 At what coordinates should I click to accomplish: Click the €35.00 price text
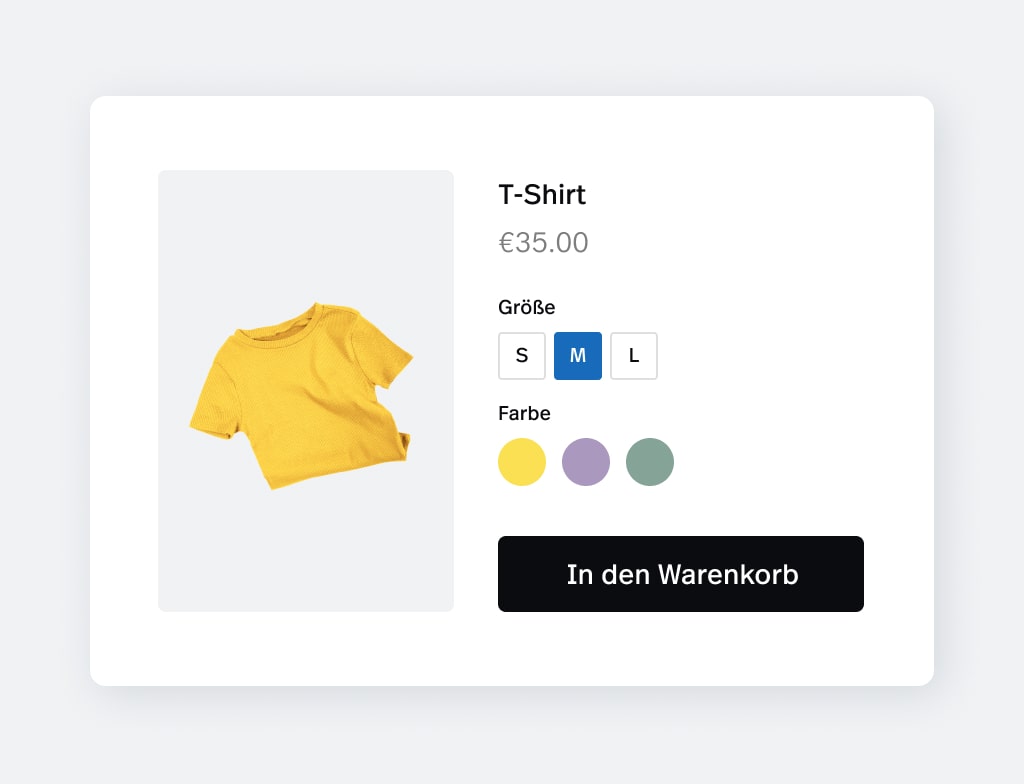(544, 243)
